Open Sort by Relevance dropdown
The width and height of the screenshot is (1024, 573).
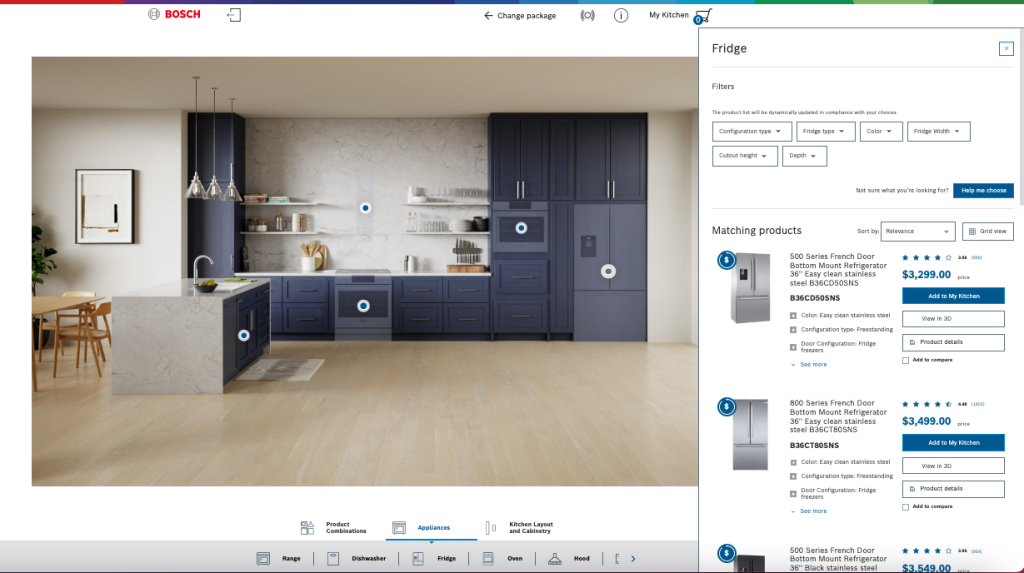(918, 231)
